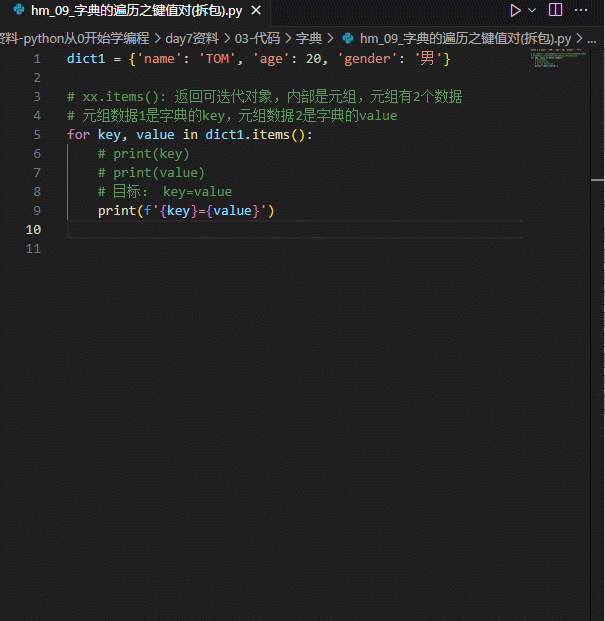Click the Python icon in the breadcrumb

coord(348,38)
